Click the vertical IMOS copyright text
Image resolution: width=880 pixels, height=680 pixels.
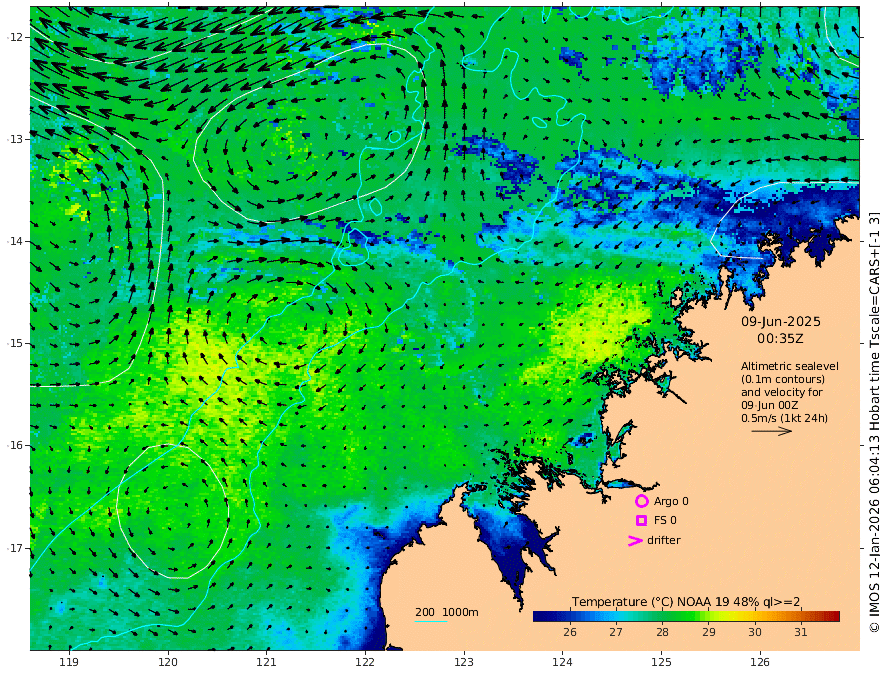[x=873, y=422]
